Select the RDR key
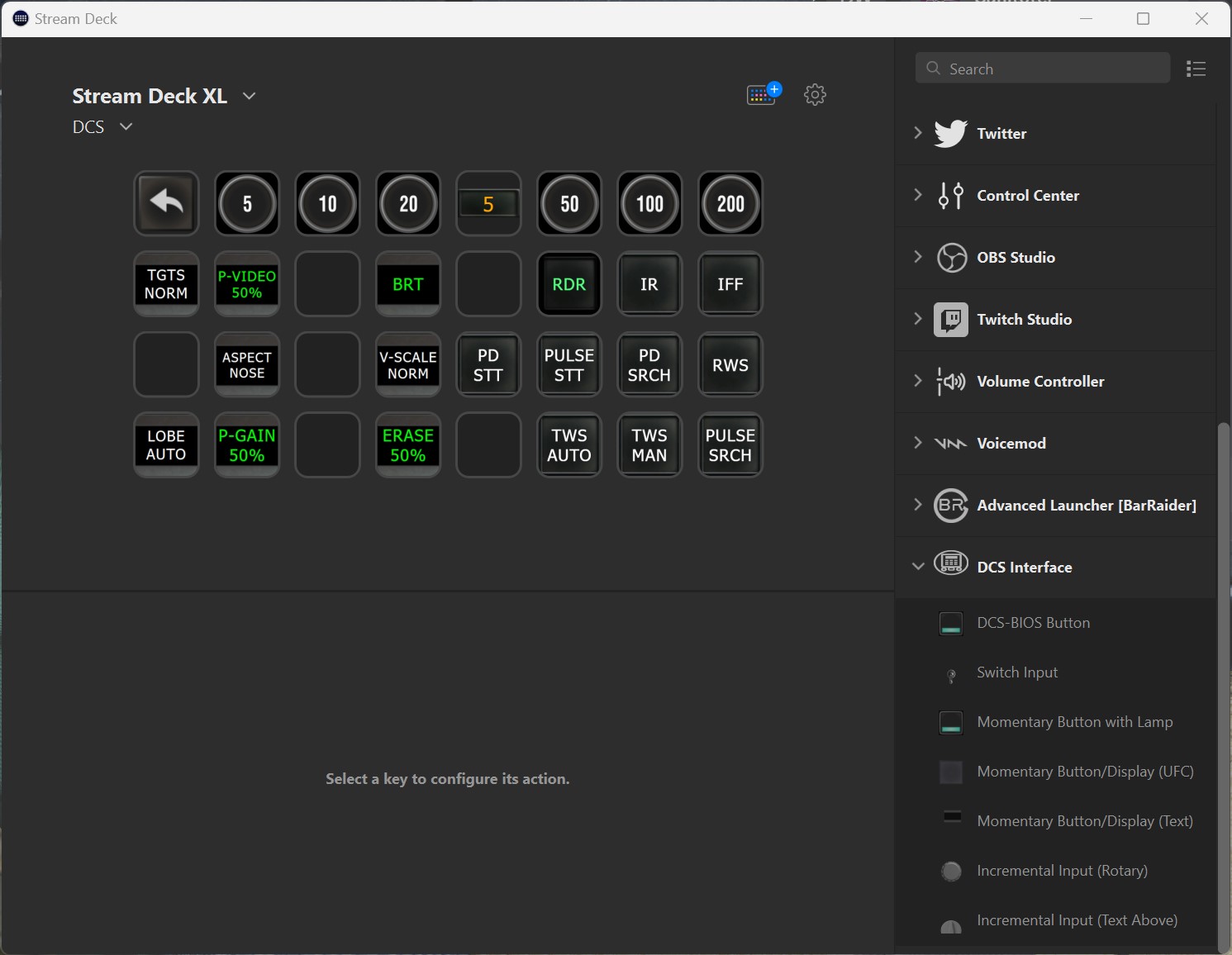The height and width of the screenshot is (955, 1232). [569, 284]
